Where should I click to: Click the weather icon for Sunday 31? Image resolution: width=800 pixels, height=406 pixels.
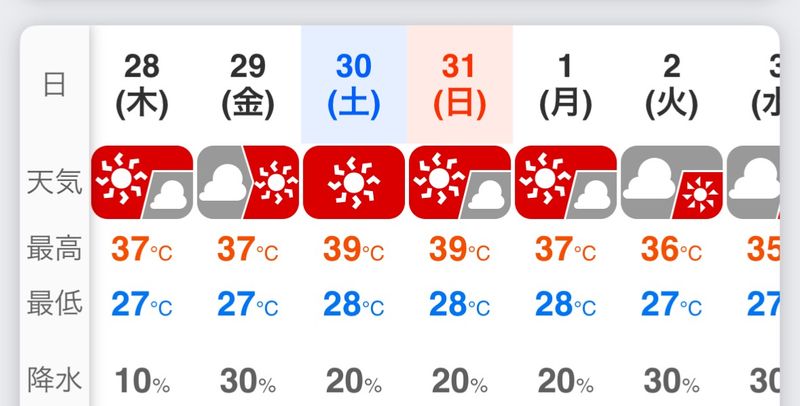460,182
